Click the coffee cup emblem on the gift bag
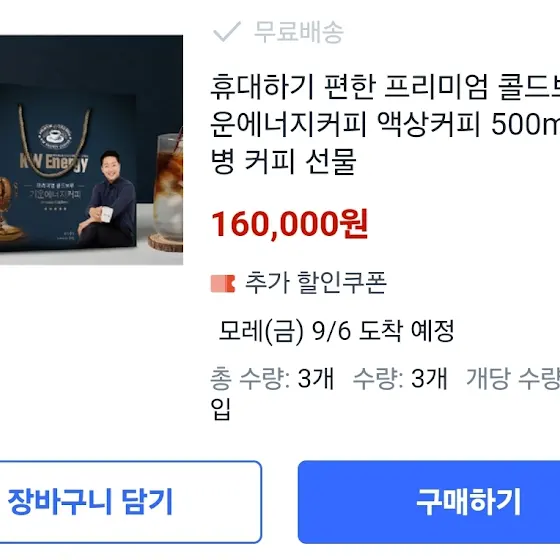This screenshot has height=560, width=560. point(55,136)
